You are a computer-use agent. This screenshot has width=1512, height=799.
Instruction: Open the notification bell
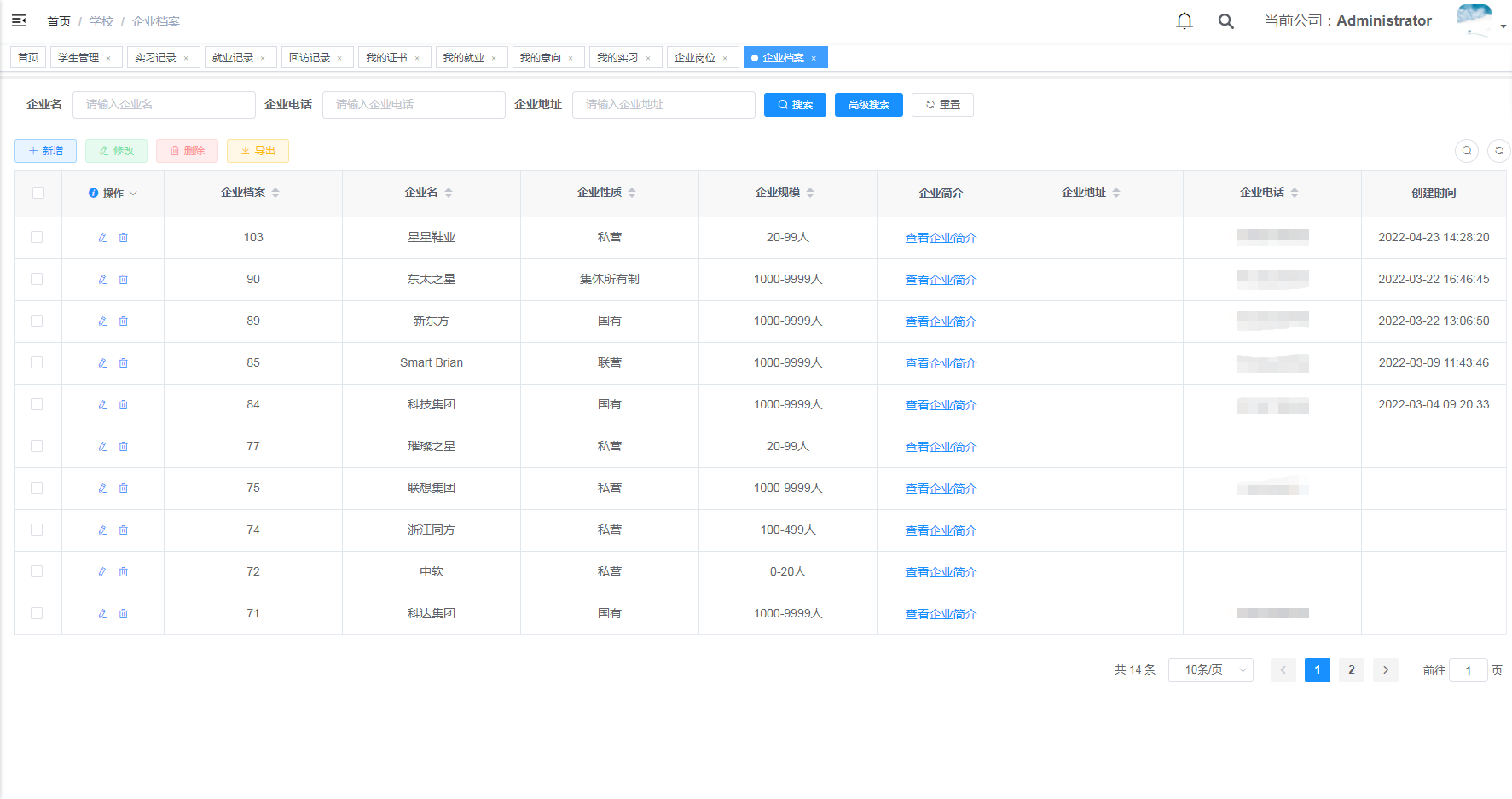tap(1185, 20)
